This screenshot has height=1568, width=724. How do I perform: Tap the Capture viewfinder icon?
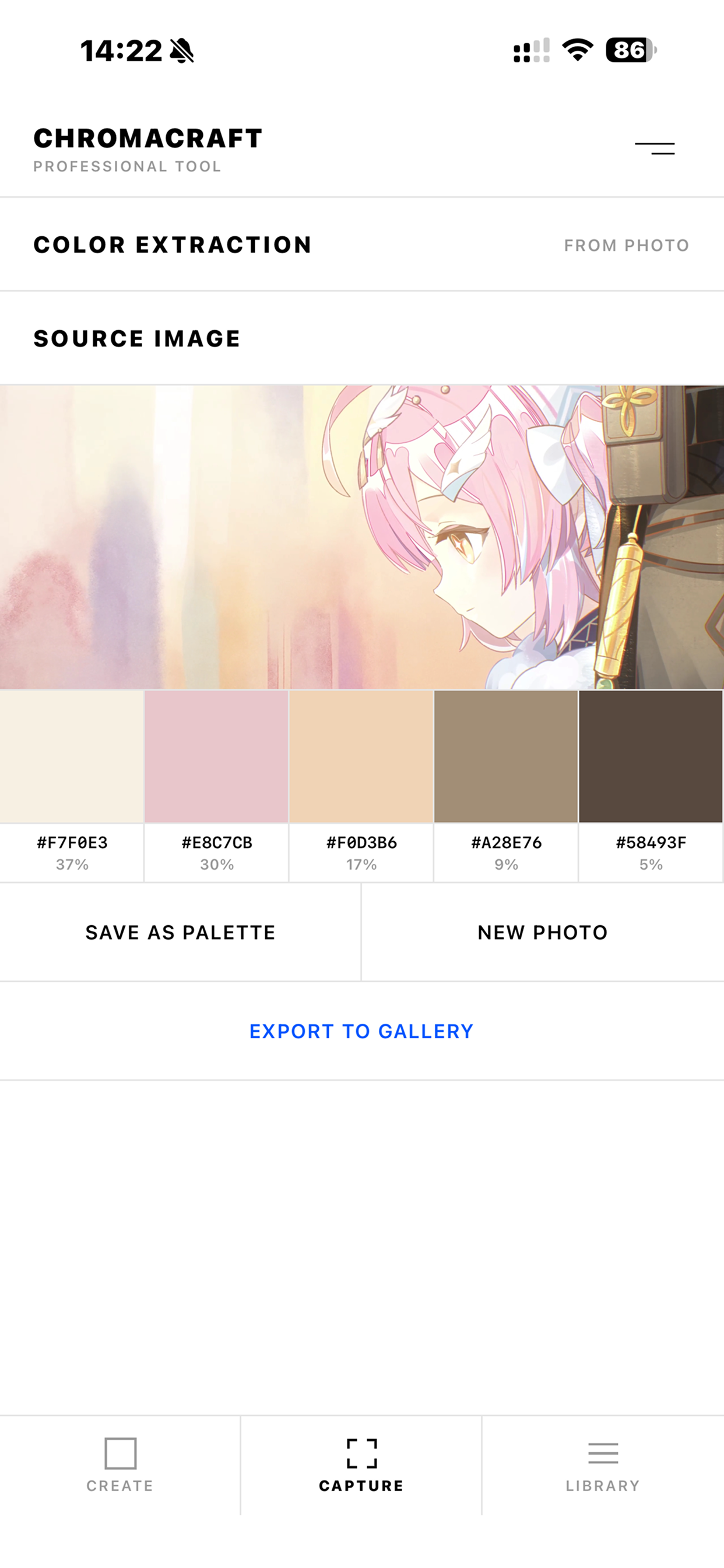click(x=361, y=1454)
